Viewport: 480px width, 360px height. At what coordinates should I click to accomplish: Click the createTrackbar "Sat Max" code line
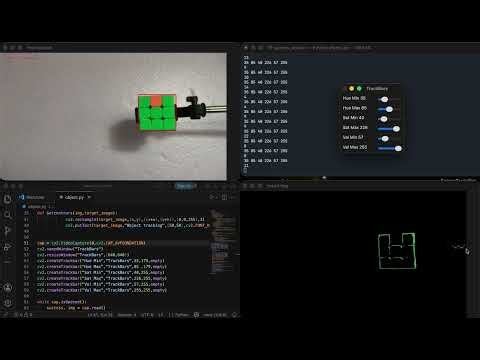point(102,278)
